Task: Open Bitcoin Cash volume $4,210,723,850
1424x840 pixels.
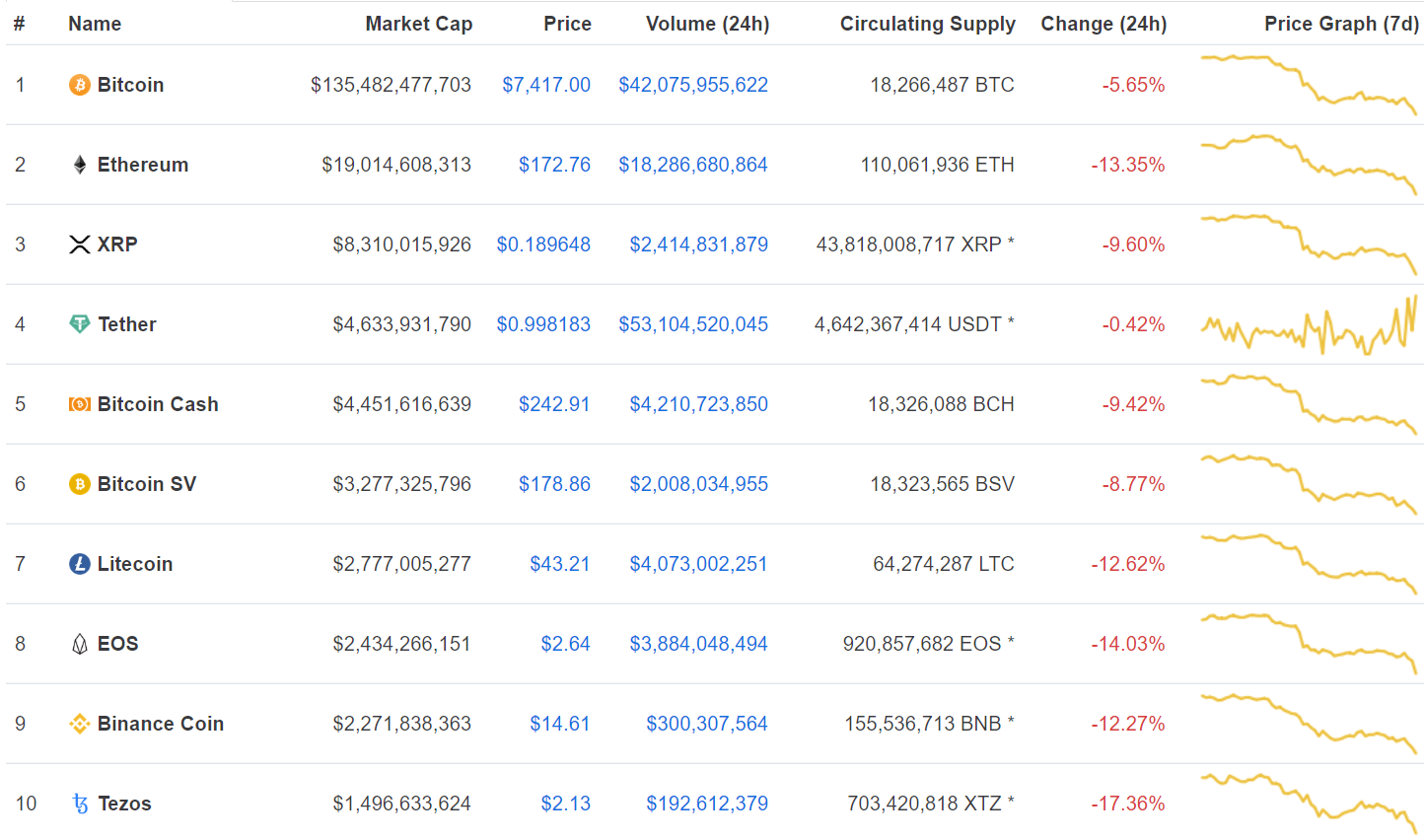Action: (699, 404)
